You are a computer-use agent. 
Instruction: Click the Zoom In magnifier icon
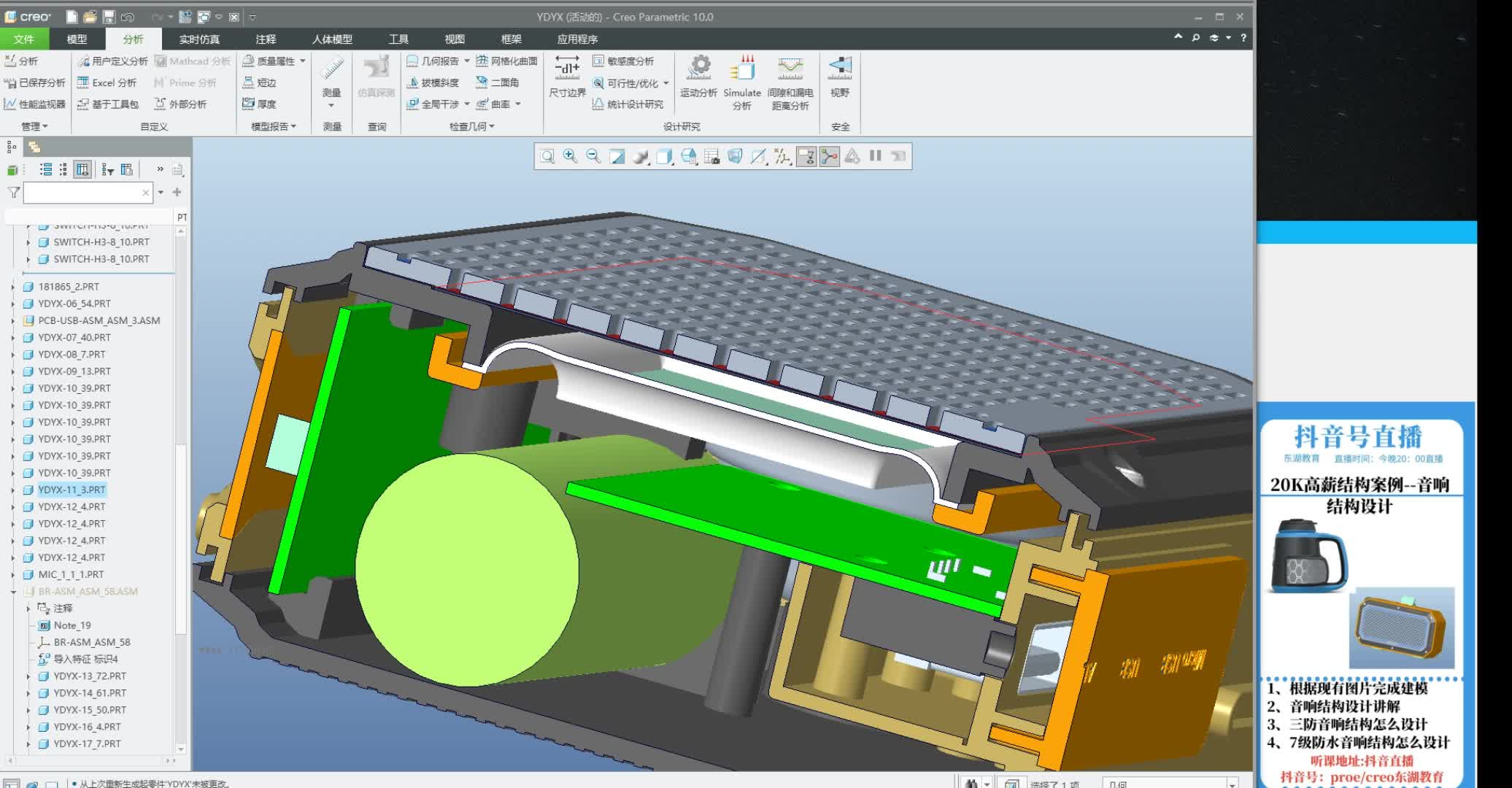click(x=570, y=156)
